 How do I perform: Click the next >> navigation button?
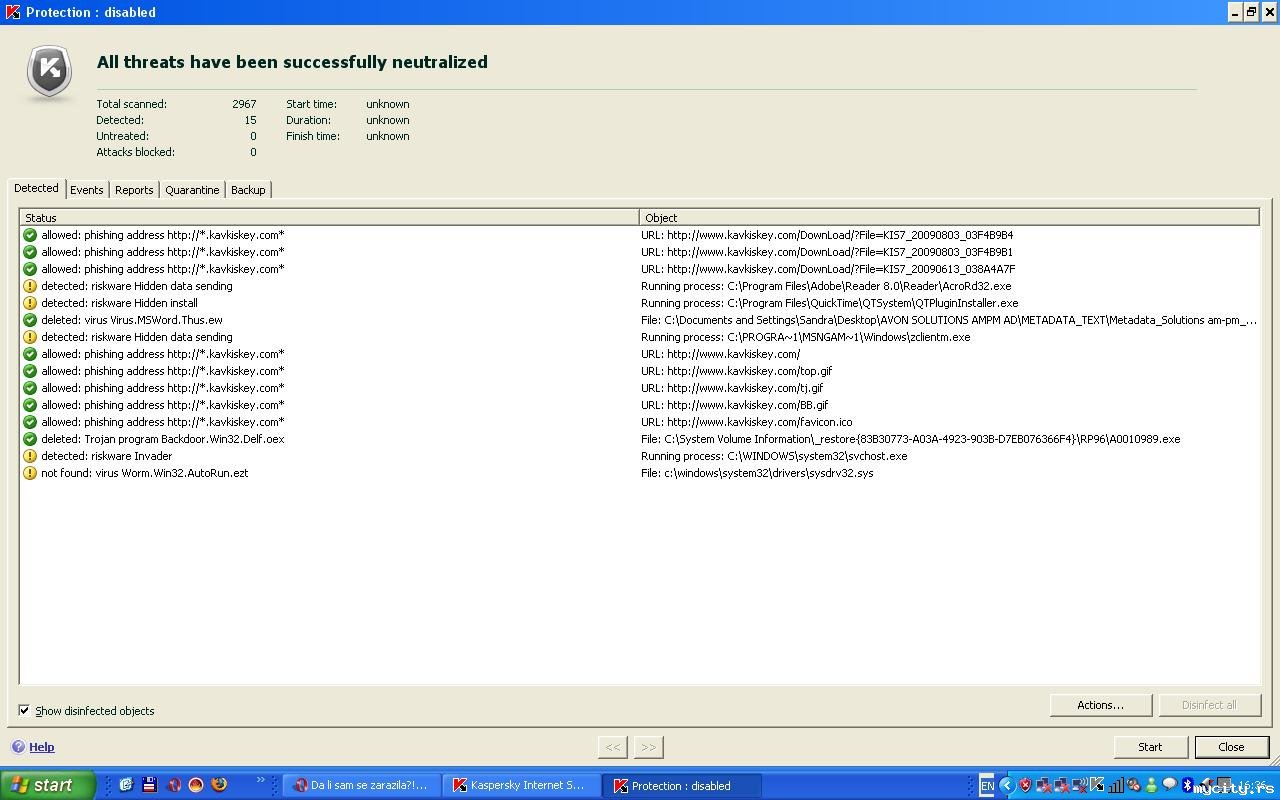pyautogui.click(x=648, y=747)
